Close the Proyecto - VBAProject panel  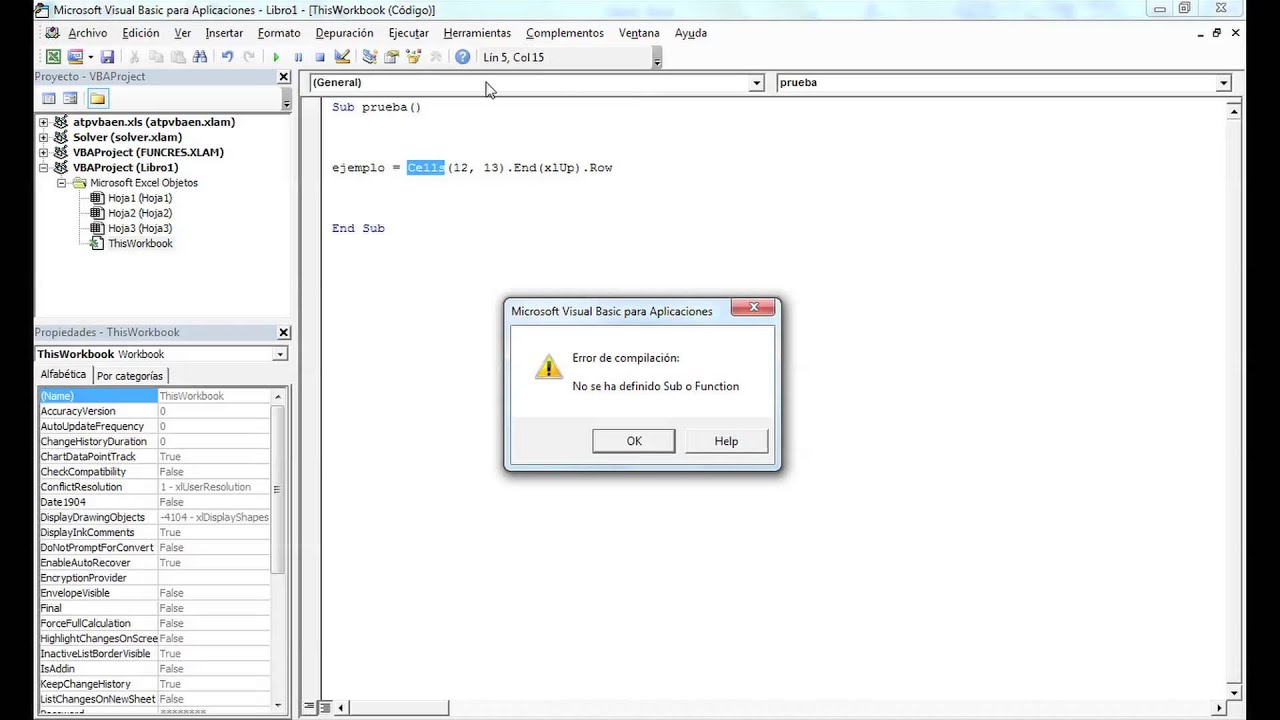283,77
